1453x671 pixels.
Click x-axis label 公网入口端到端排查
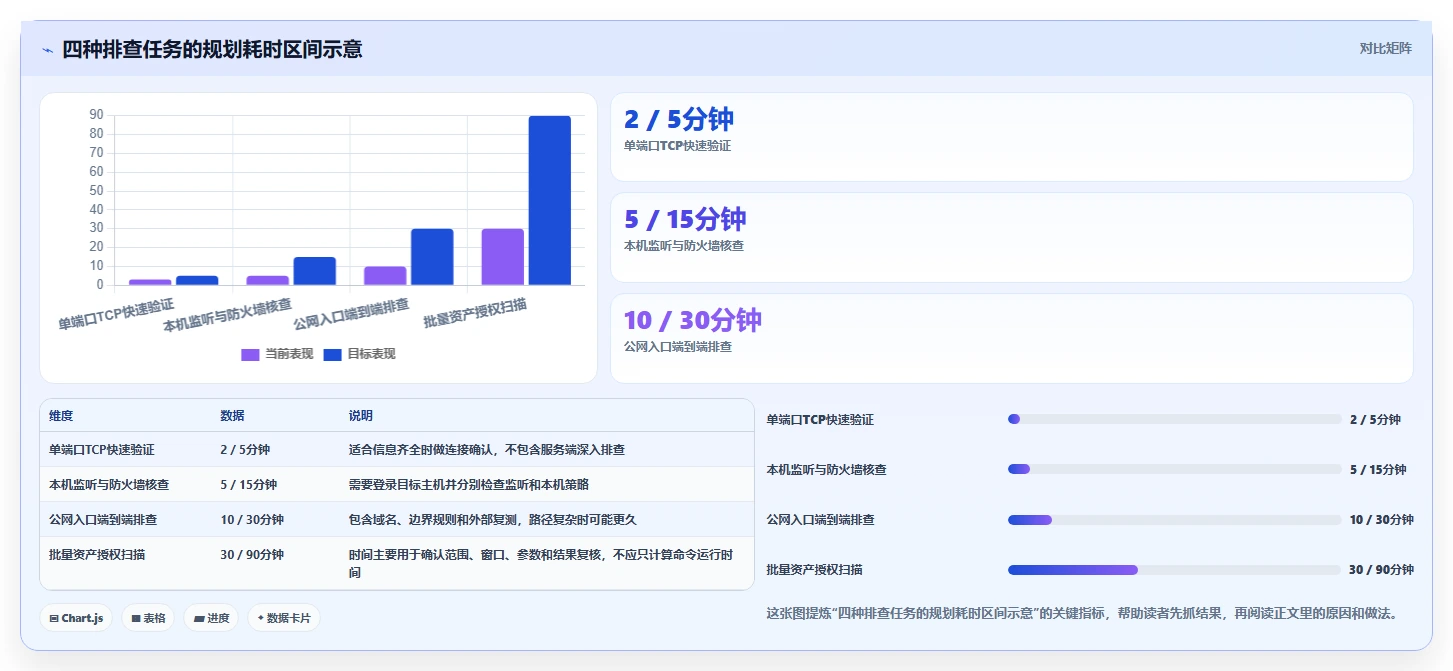pyautogui.click(x=351, y=314)
